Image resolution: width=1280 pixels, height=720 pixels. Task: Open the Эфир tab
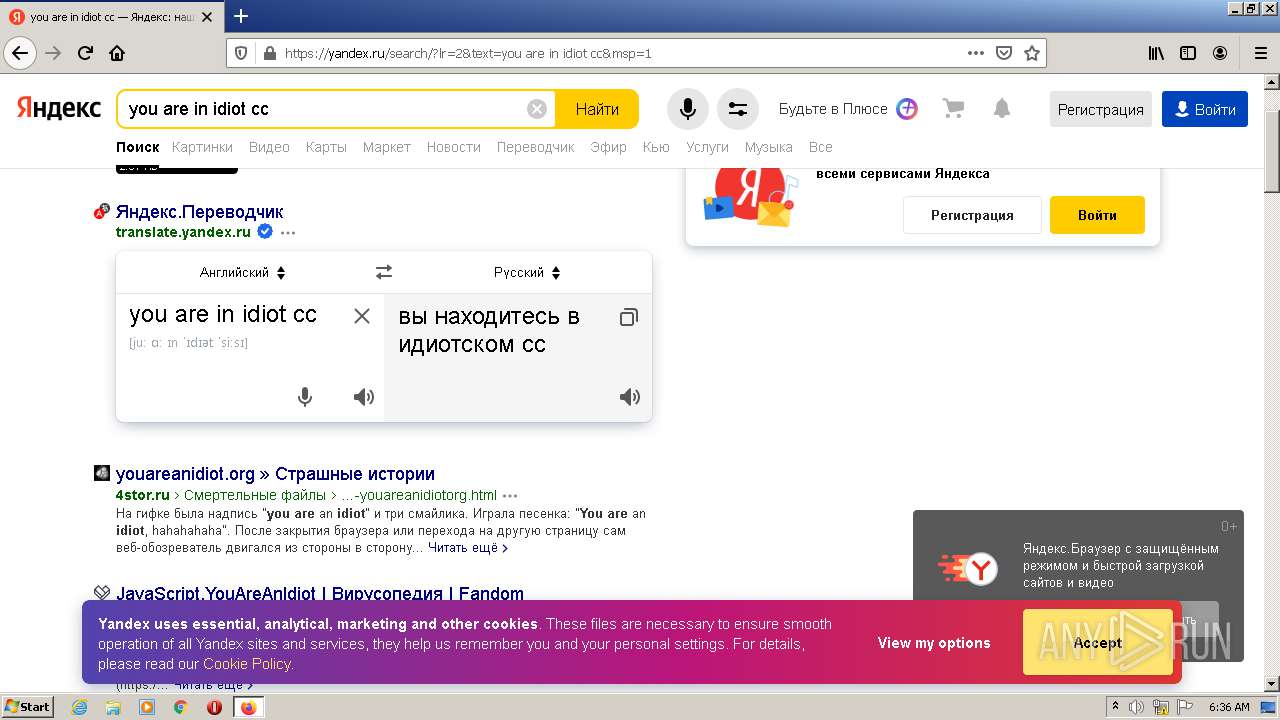[x=608, y=147]
